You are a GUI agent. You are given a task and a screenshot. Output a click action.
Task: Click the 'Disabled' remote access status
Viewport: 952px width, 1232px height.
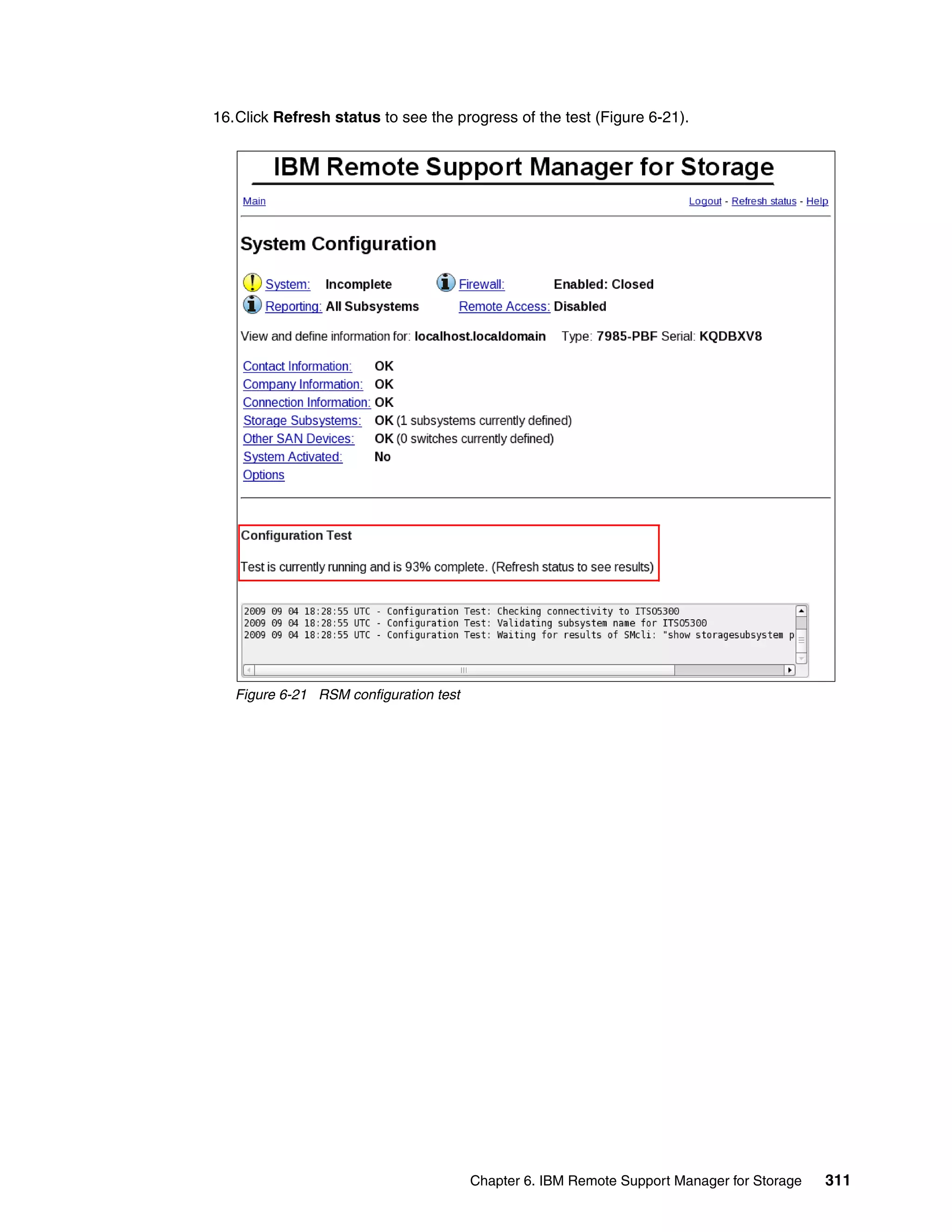point(580,306)
